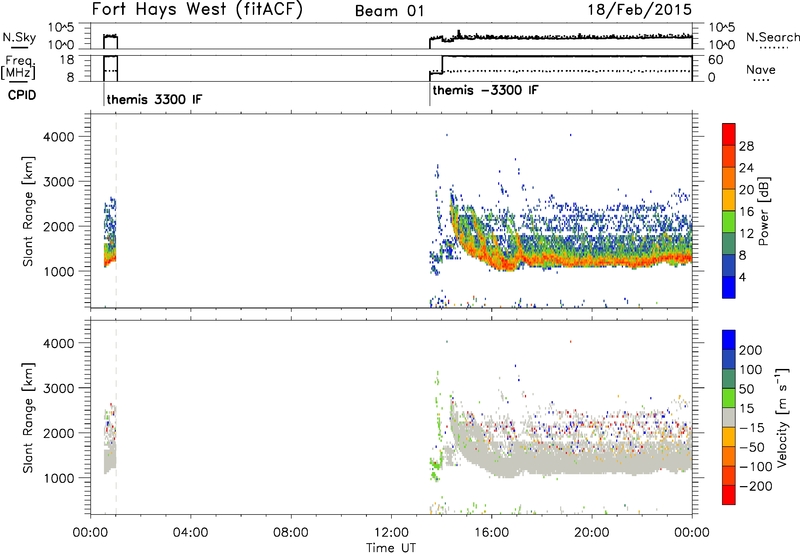Click the power panel 'Slant Range [km]' label
800x554 pixels.
(x=28, y=211)
